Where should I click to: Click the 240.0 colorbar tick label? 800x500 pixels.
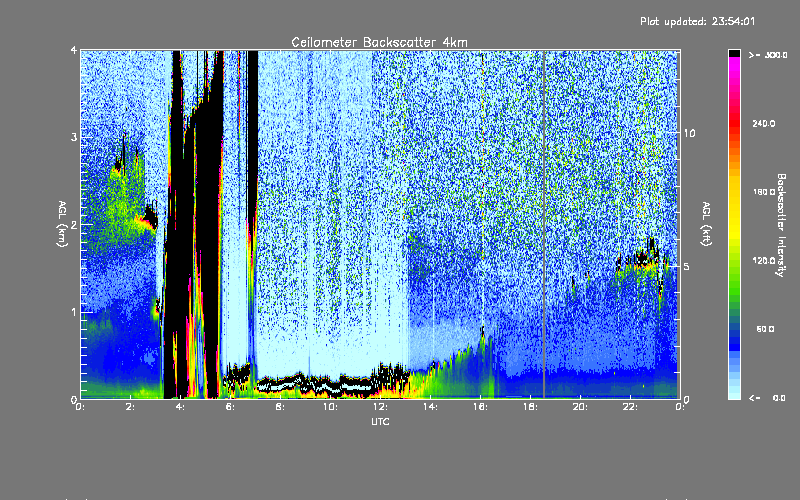tap(764, 123)
